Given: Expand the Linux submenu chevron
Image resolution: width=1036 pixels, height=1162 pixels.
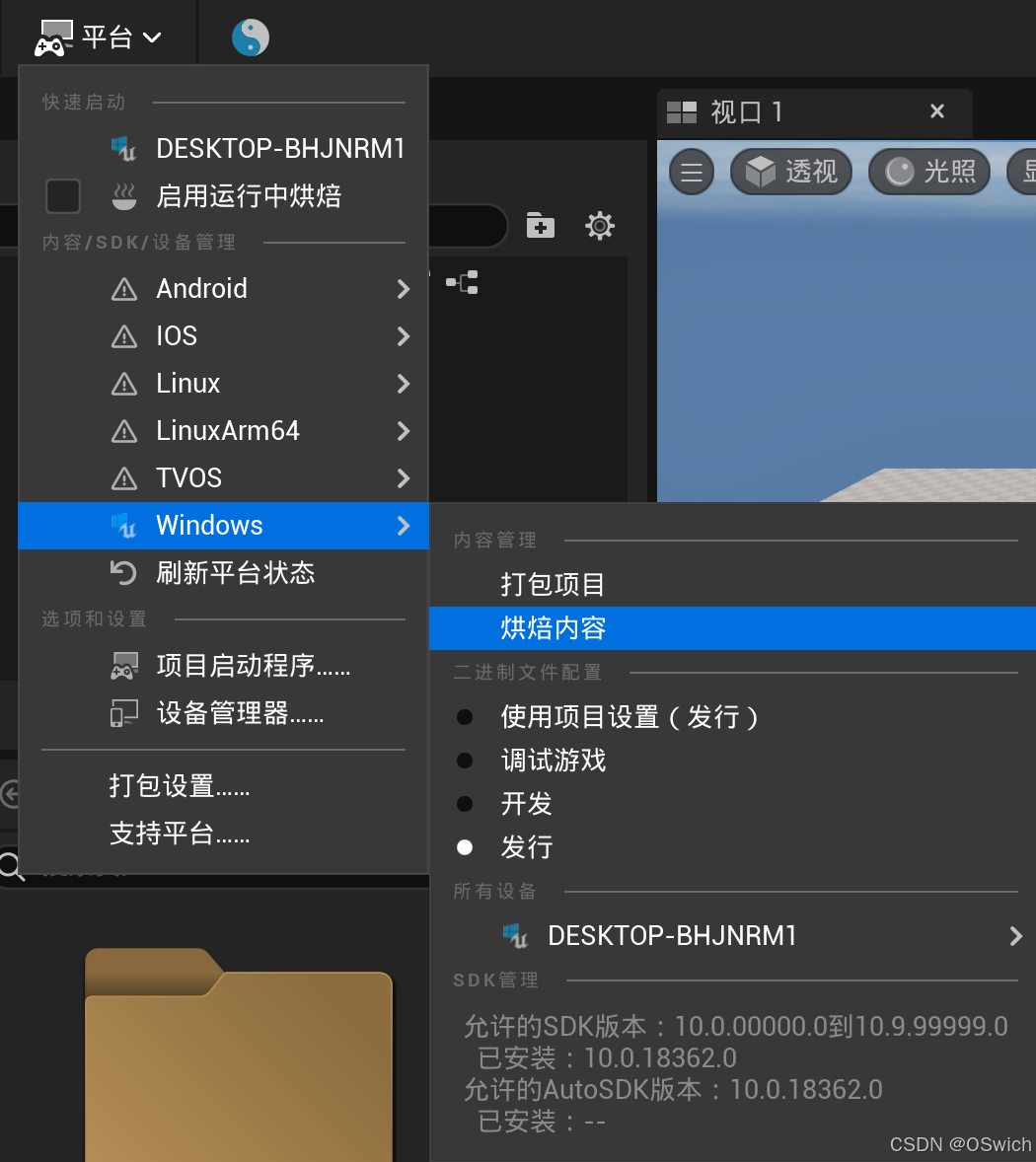Looking at the screenshot, I should [404, 384].
